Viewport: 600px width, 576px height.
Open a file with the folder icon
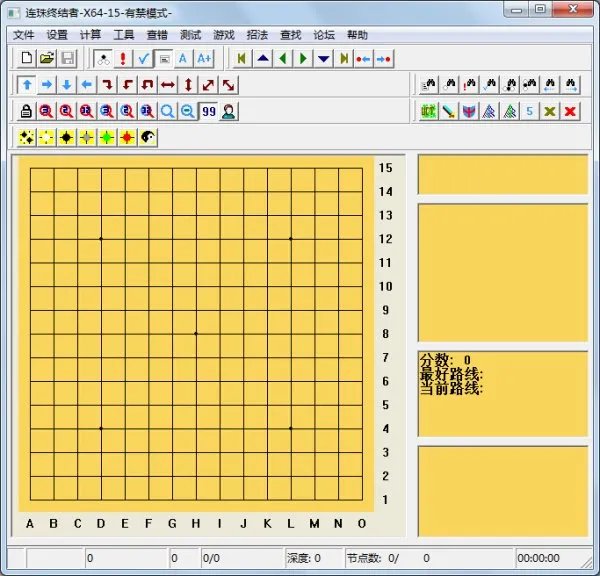pyautogui.click(x=47, y=59)
